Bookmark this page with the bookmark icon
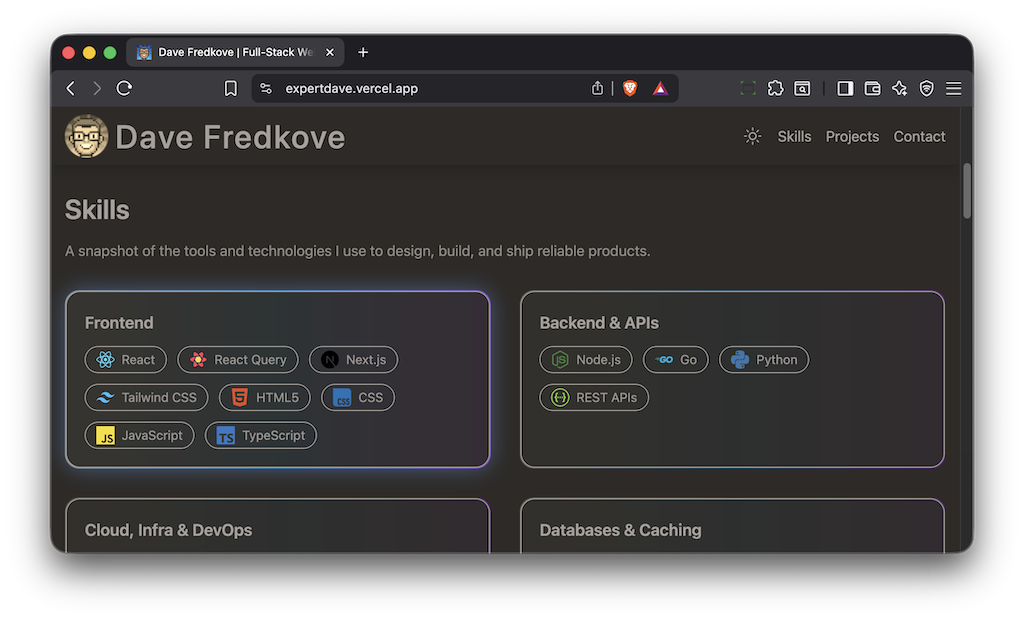This screenshot has height=620, width=1024. (231, 88)
